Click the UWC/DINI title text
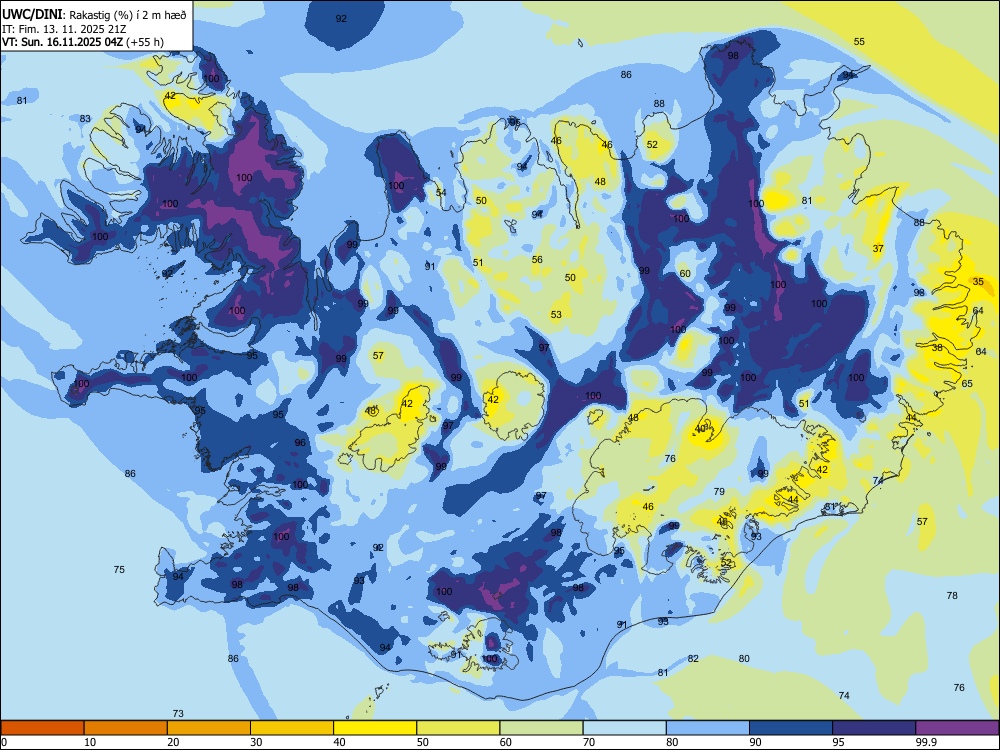Image resolution: width=1000 pixels, height=750 pixels. pyautogui.click(x=32, y=15)
